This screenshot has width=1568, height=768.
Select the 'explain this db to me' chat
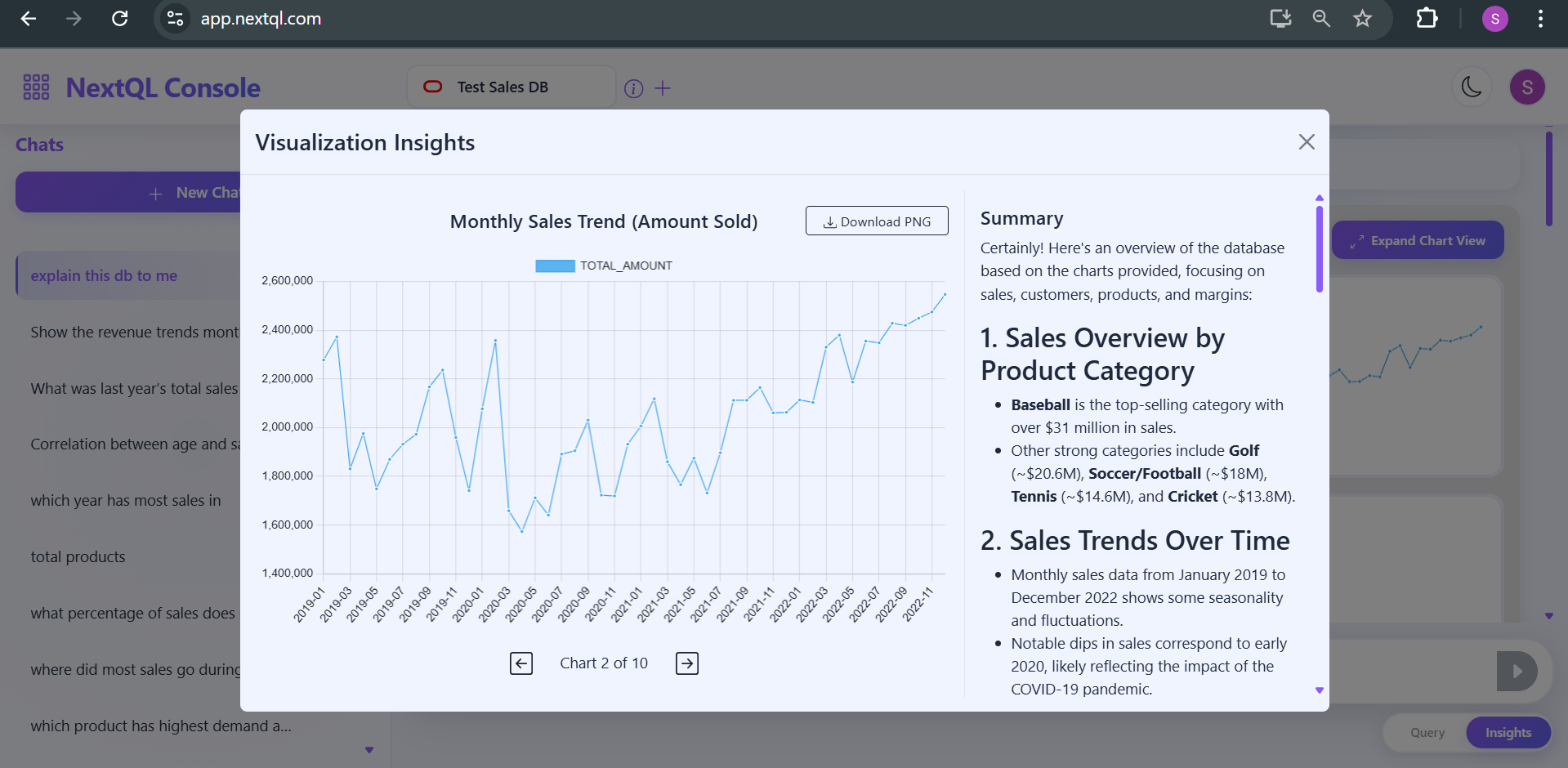pyautogui.click(x=104, y=275)
